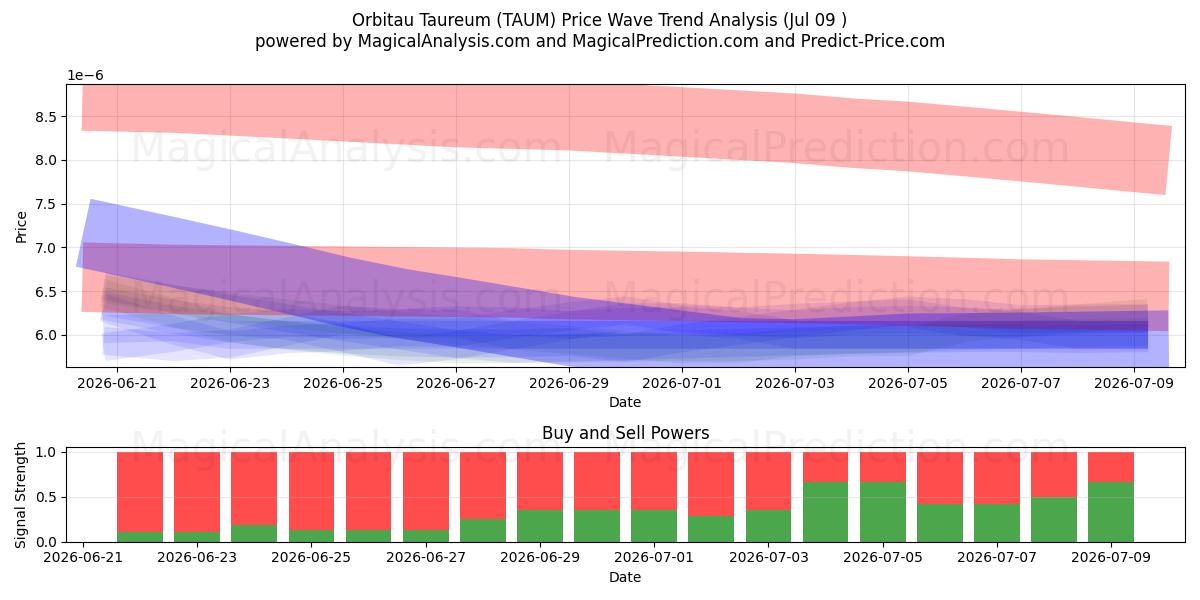Click 2026-06-27 date under the Buy and Sell chart
This screenshot has width=1200, height=600.
pyautogui.click(x=426, y=557)
